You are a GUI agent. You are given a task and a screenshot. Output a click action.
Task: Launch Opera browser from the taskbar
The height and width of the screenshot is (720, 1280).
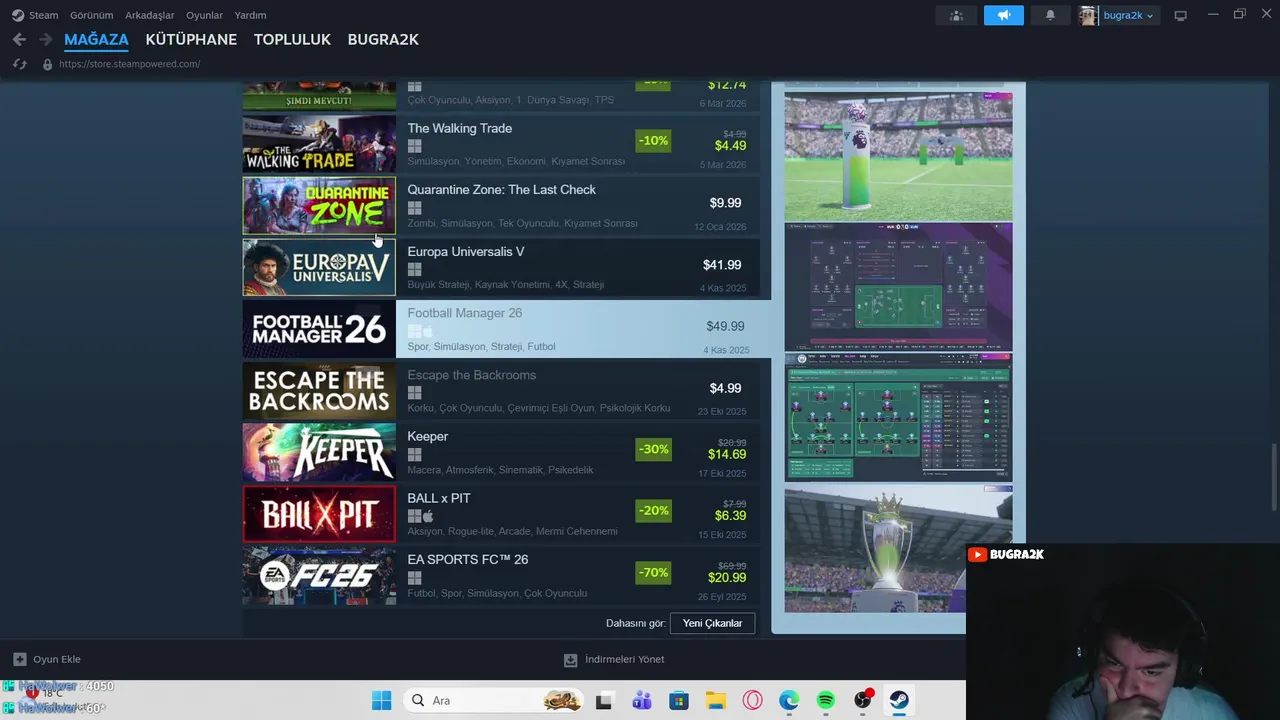[752, 700]
